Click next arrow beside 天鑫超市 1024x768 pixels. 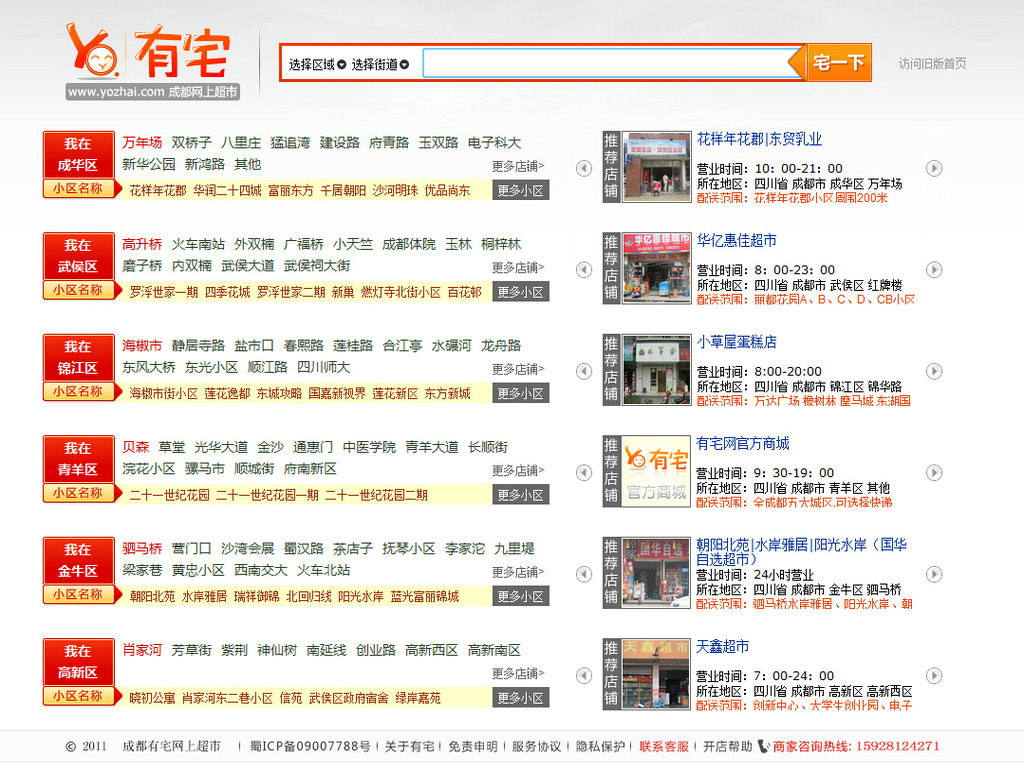coord(933,675)
